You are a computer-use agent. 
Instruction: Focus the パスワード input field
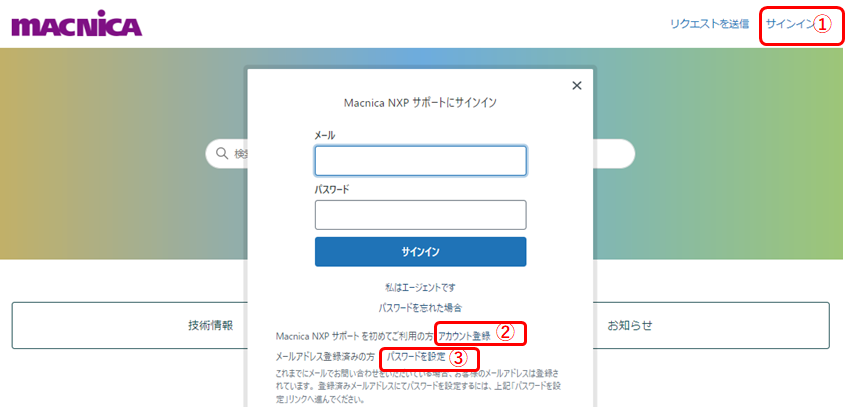(420, 215)
